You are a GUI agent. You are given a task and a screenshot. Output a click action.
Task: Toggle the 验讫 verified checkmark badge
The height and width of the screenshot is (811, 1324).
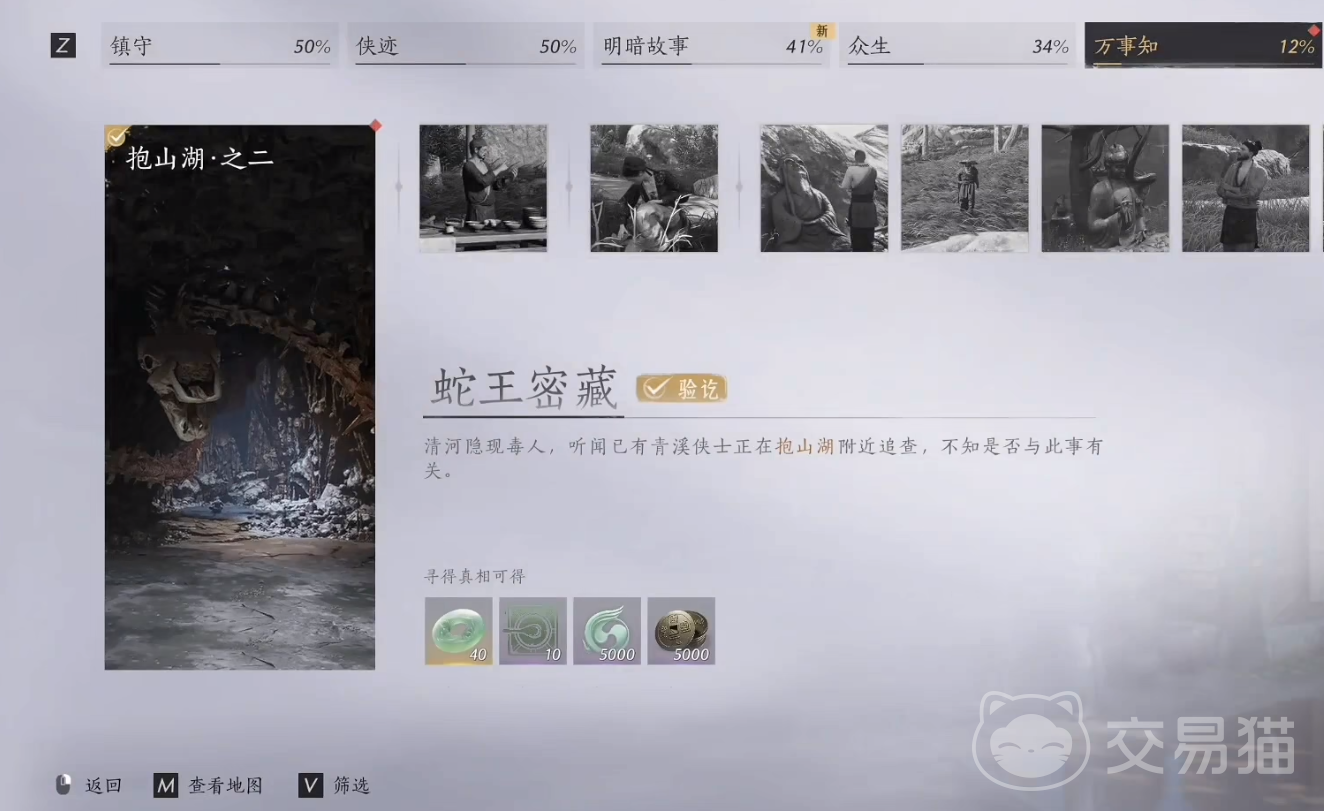click(x=682, y=389)
